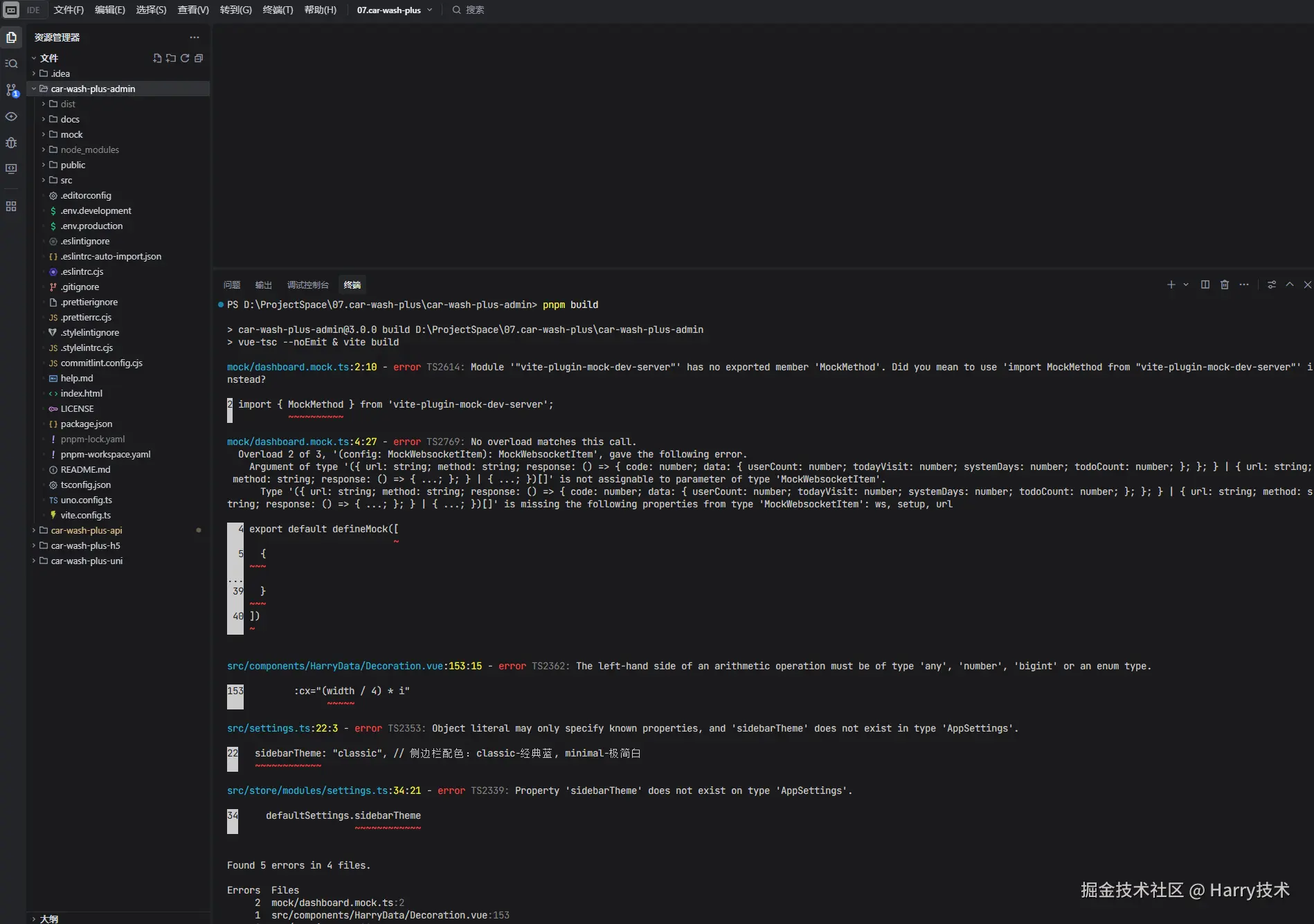
Task: Expand the 大纲 outline section
Action: point(34,918)
